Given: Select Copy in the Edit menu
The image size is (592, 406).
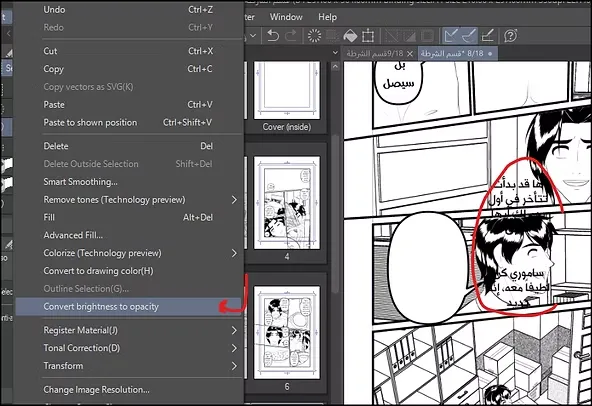Looking at the screenshot, I should point(128,69).
